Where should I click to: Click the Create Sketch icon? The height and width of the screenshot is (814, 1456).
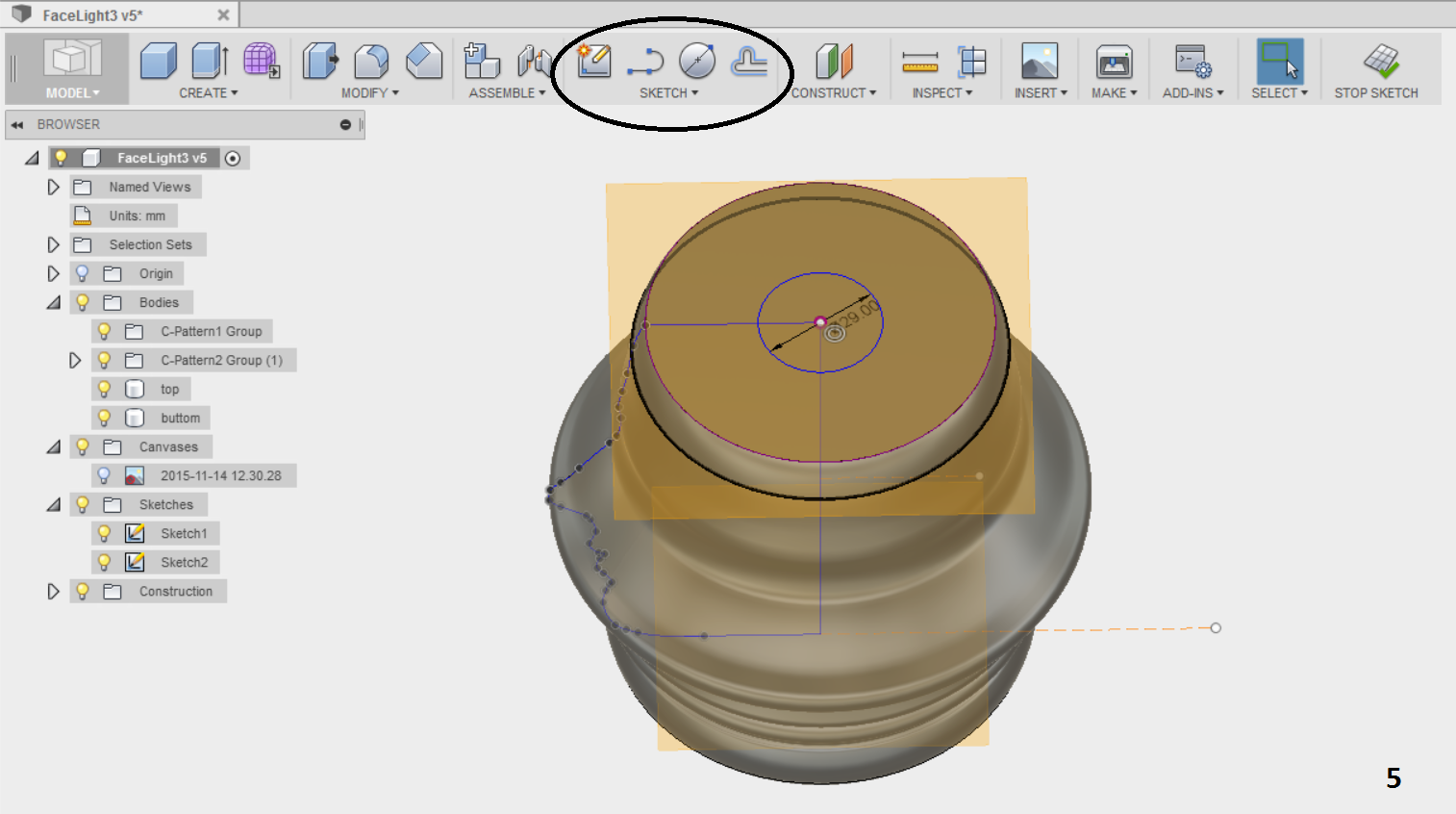tap(594, 61)
